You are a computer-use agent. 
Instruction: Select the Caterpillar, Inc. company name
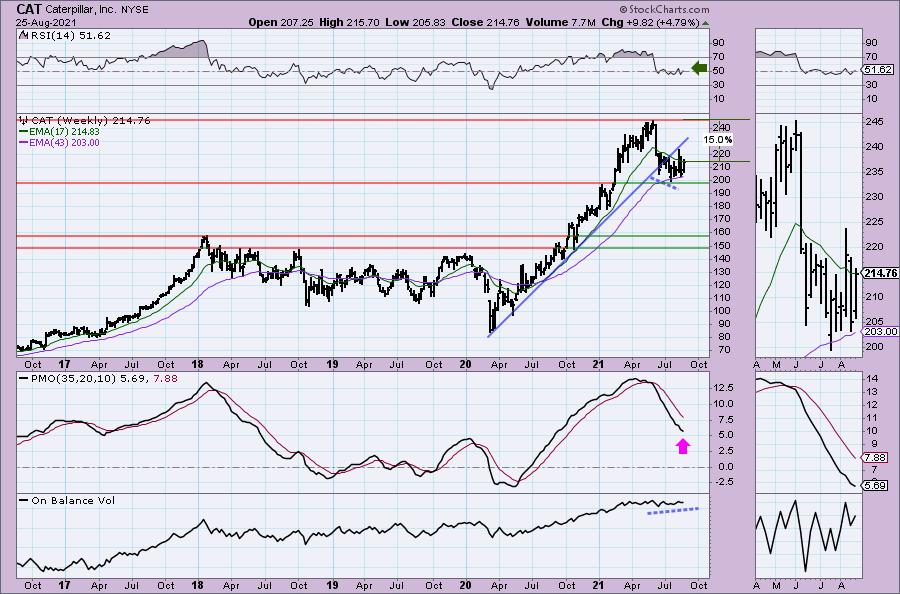click(x=83, y=10)
